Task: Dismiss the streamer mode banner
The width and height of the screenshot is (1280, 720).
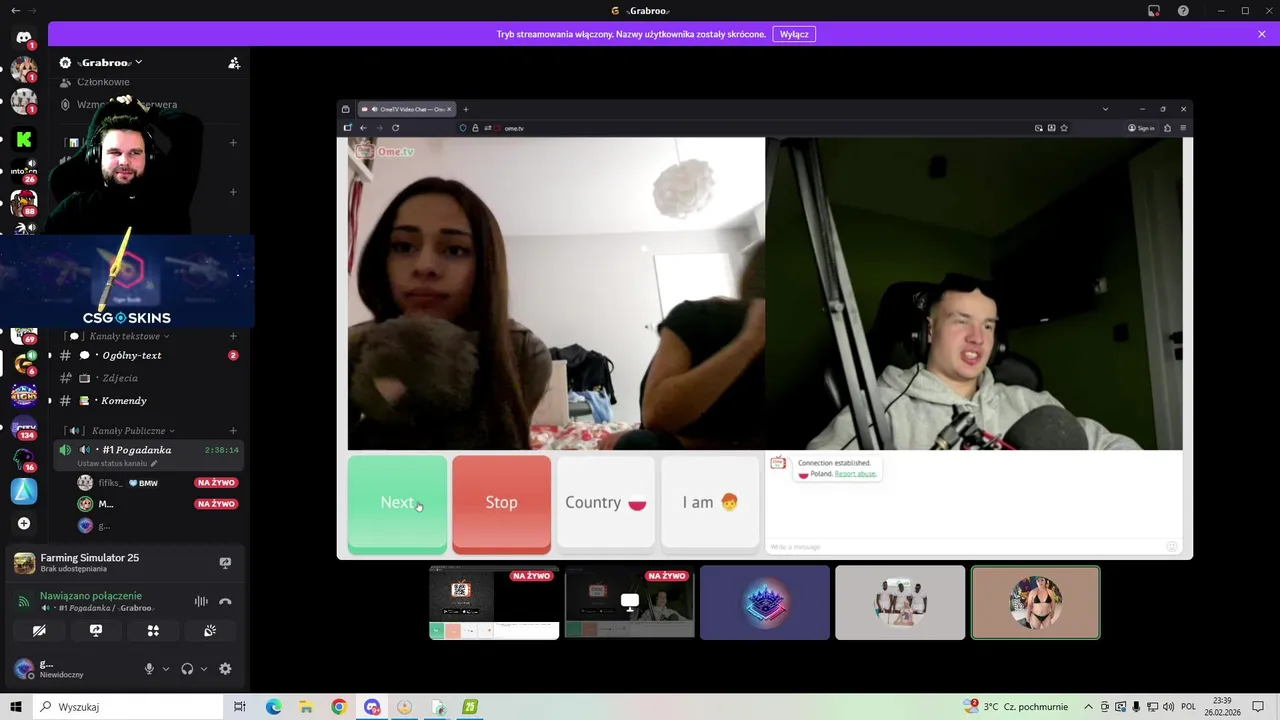Action: click(1262, 34)
